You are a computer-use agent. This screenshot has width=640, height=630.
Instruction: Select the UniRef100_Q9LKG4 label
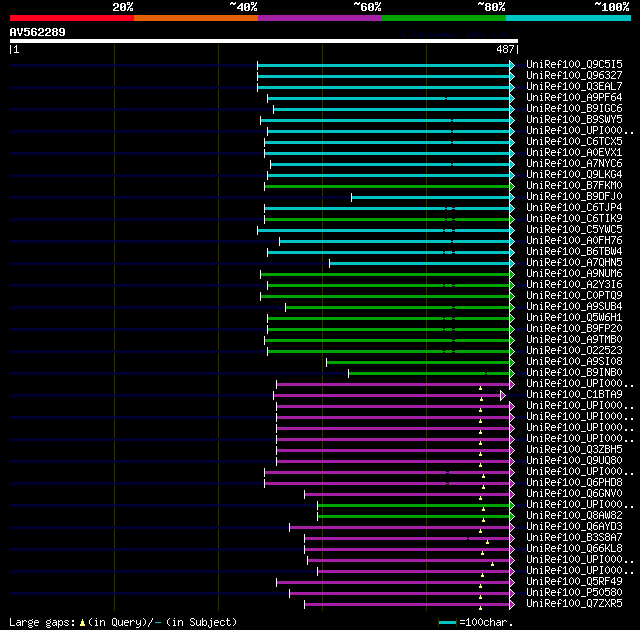(574, 175)
